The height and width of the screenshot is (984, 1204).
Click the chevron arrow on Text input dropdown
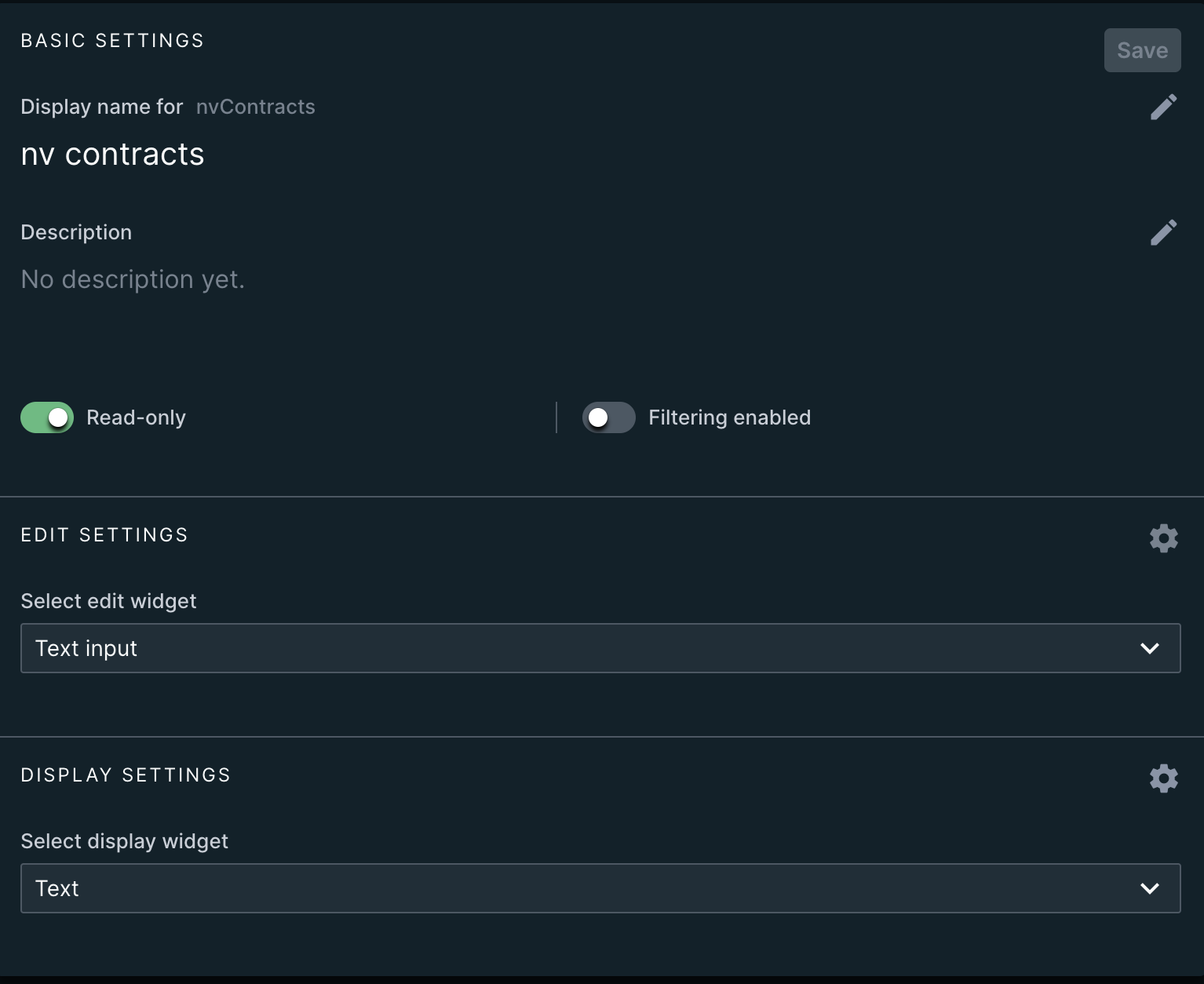point(1150,648)
